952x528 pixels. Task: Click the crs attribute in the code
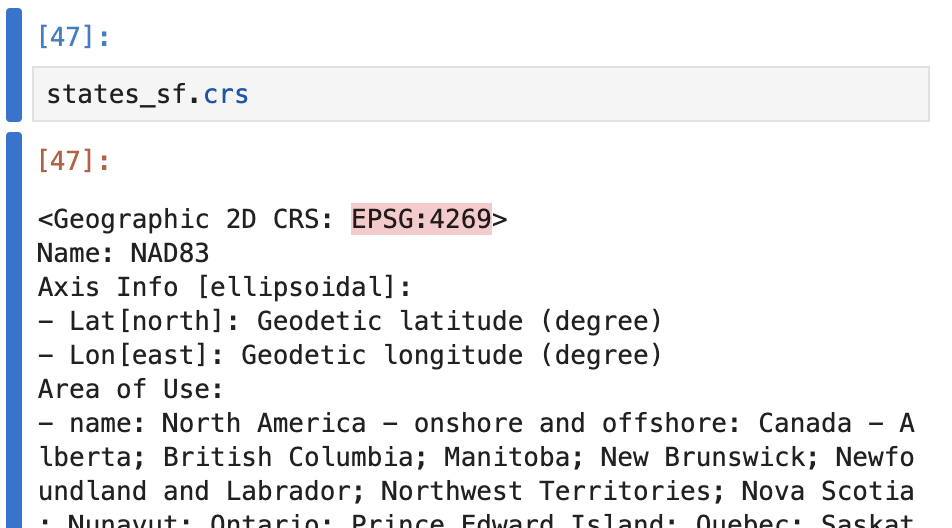226,95
